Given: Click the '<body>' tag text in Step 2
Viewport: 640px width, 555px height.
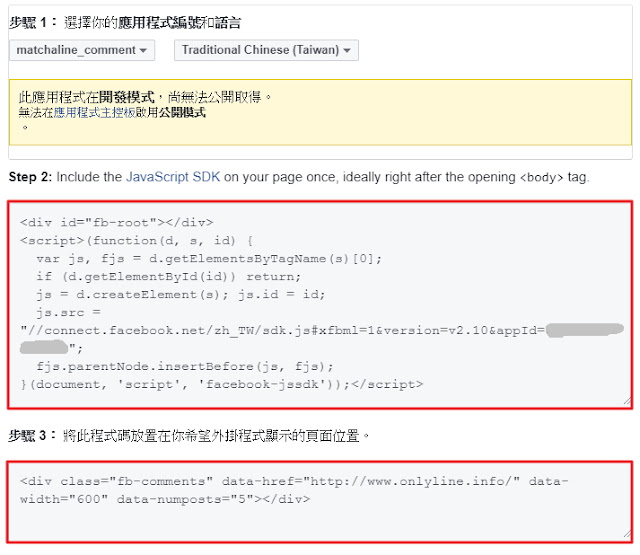Looking at the screenshot, I should click(x=541, y=178).
